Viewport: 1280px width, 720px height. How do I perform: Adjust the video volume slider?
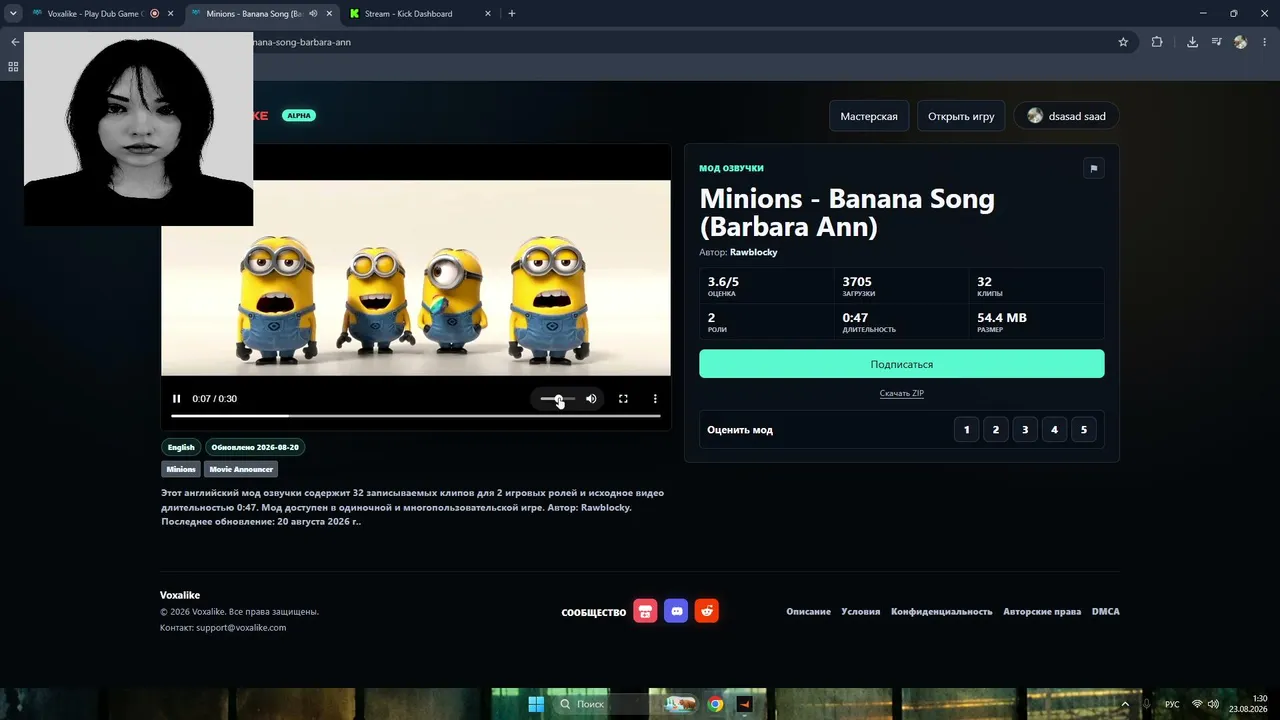558,399
